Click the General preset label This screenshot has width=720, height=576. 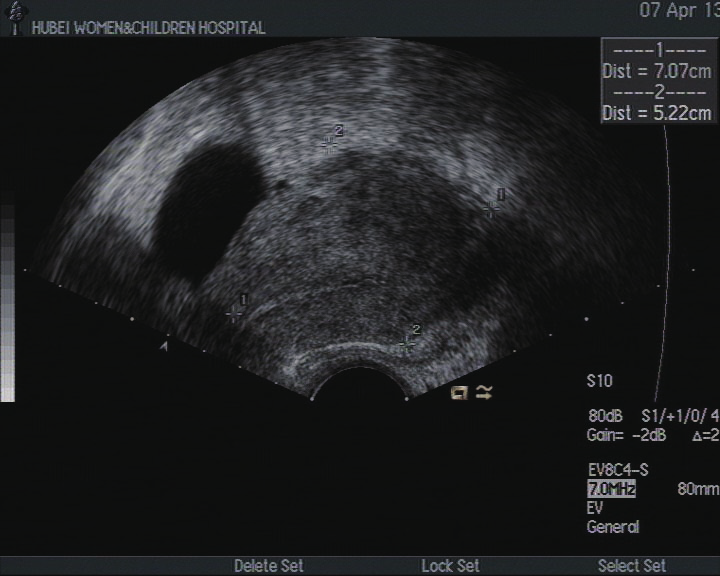(x=613, y=527)
